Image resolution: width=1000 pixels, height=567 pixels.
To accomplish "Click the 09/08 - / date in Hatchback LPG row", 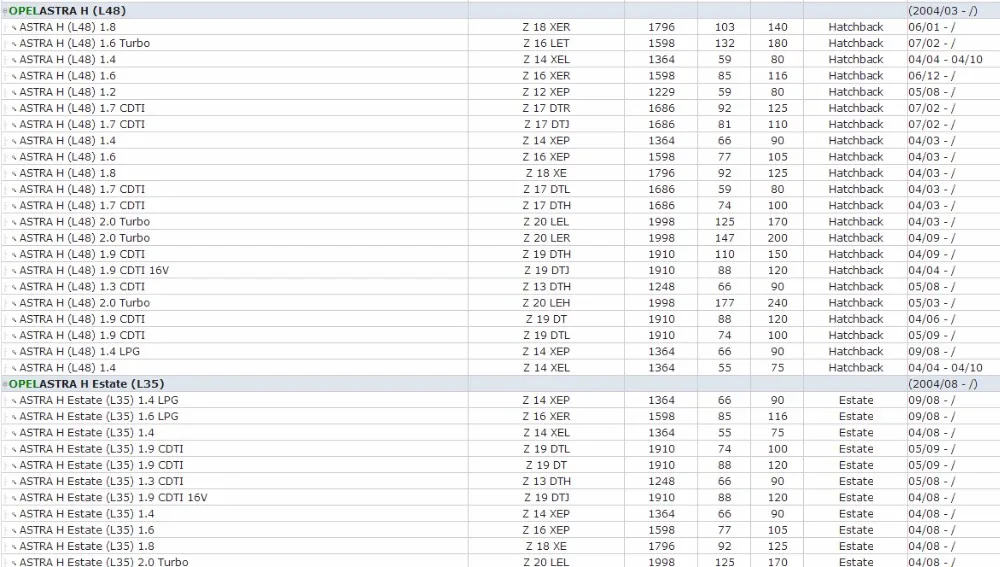I will pyautogui.click(x=932, y=351).
